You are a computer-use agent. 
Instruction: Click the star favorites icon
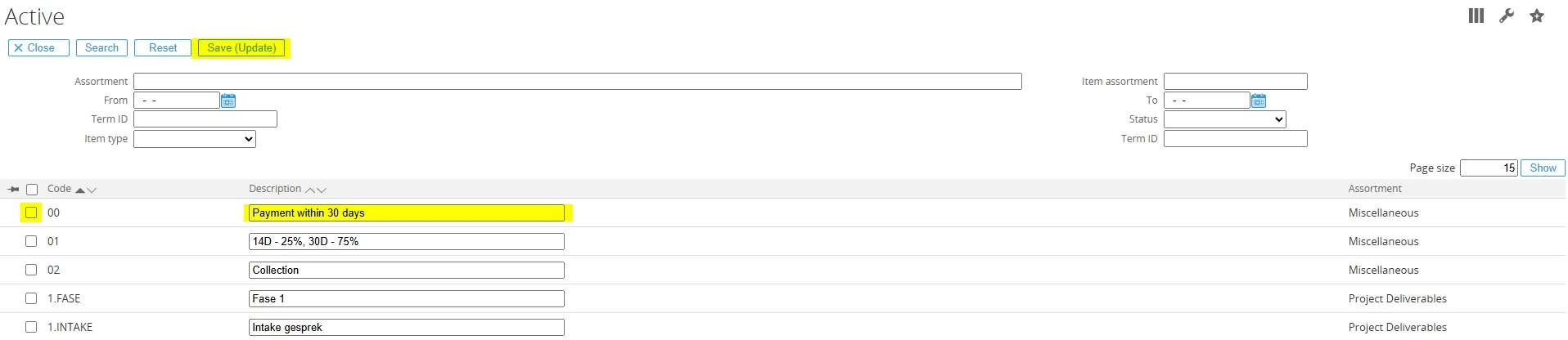pos(1537,16)
